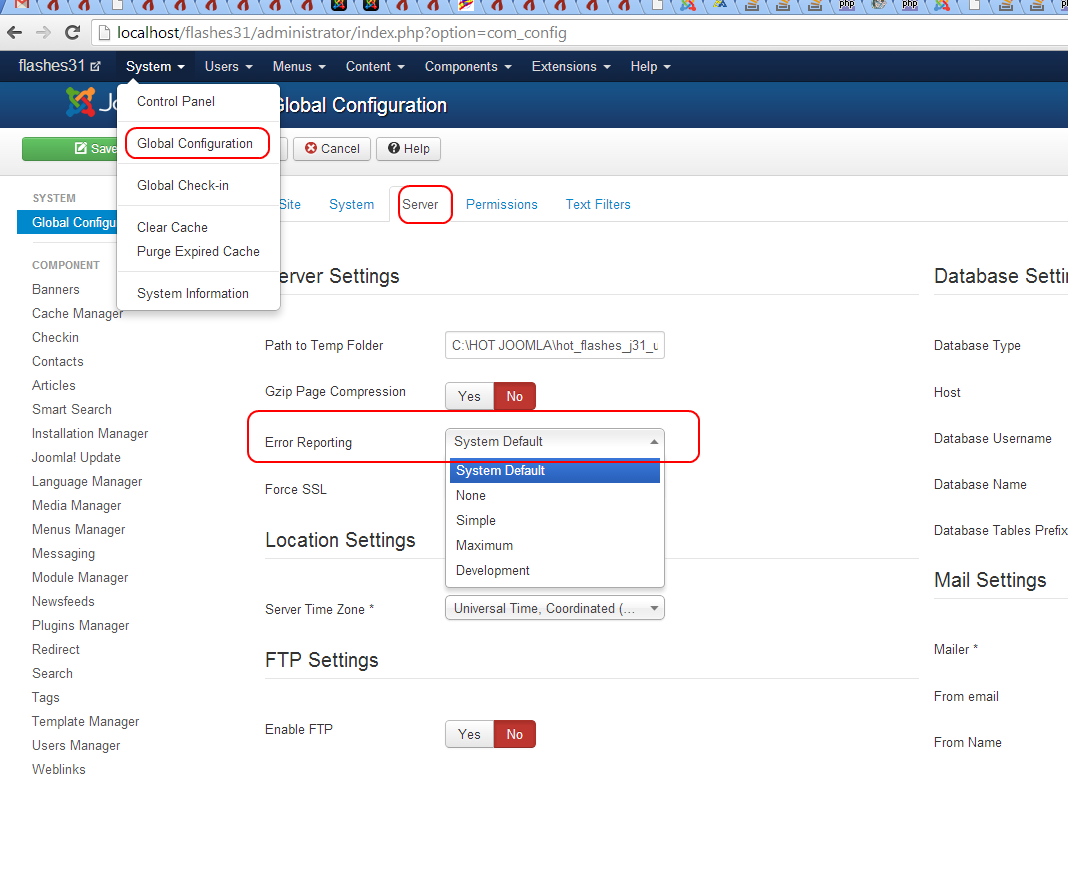This screenshot has width=1068, height=887.
Task: Open Language Manager sidebar link
Action: click(x=87, y=482)
